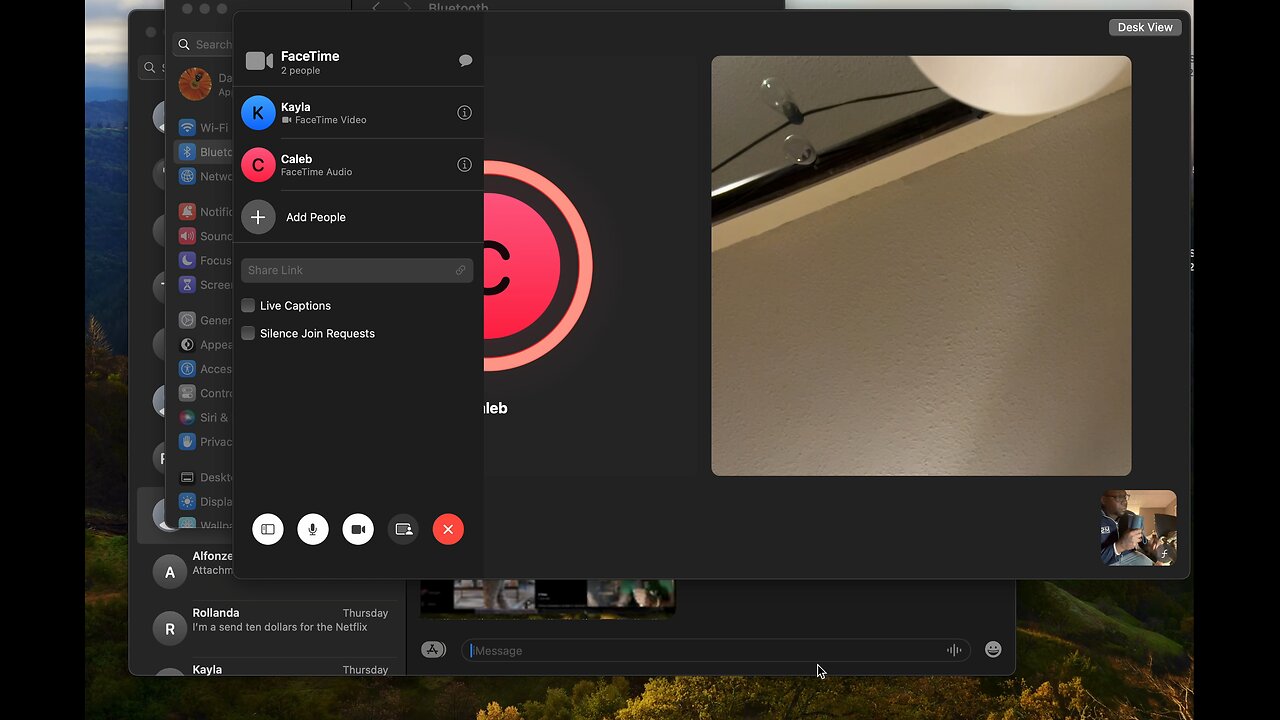Open Accessibility settings in sidebar

pyautogui.click(x=204, y=369)
